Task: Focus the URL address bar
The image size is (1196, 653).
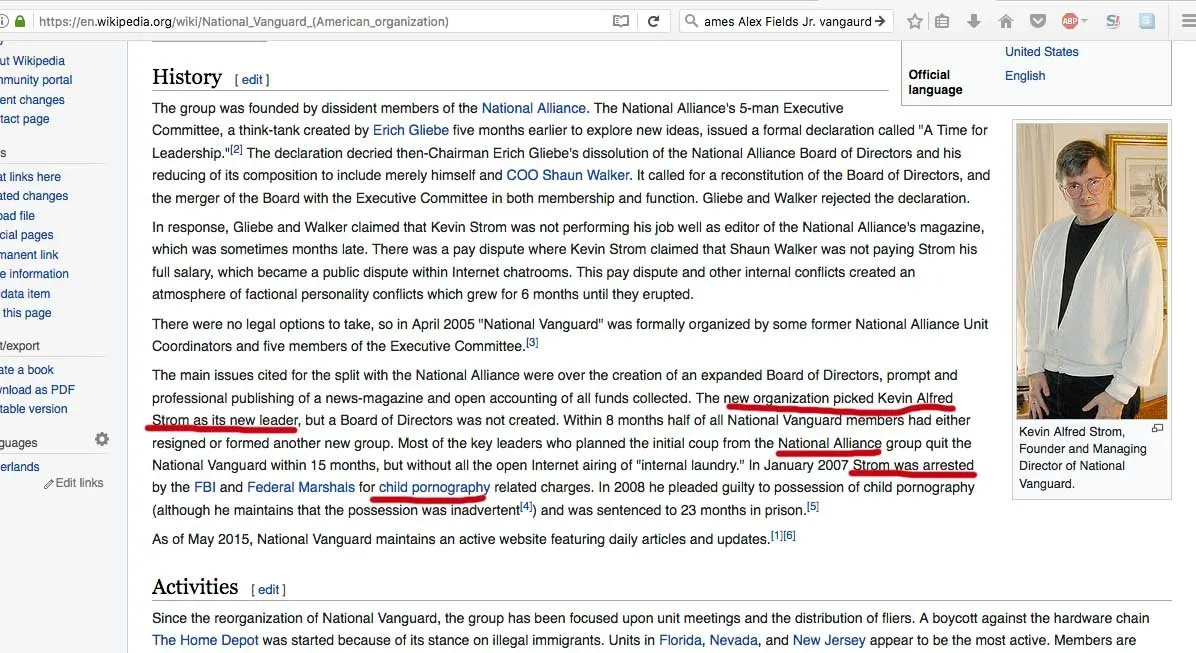Action: tap(320, 21)
